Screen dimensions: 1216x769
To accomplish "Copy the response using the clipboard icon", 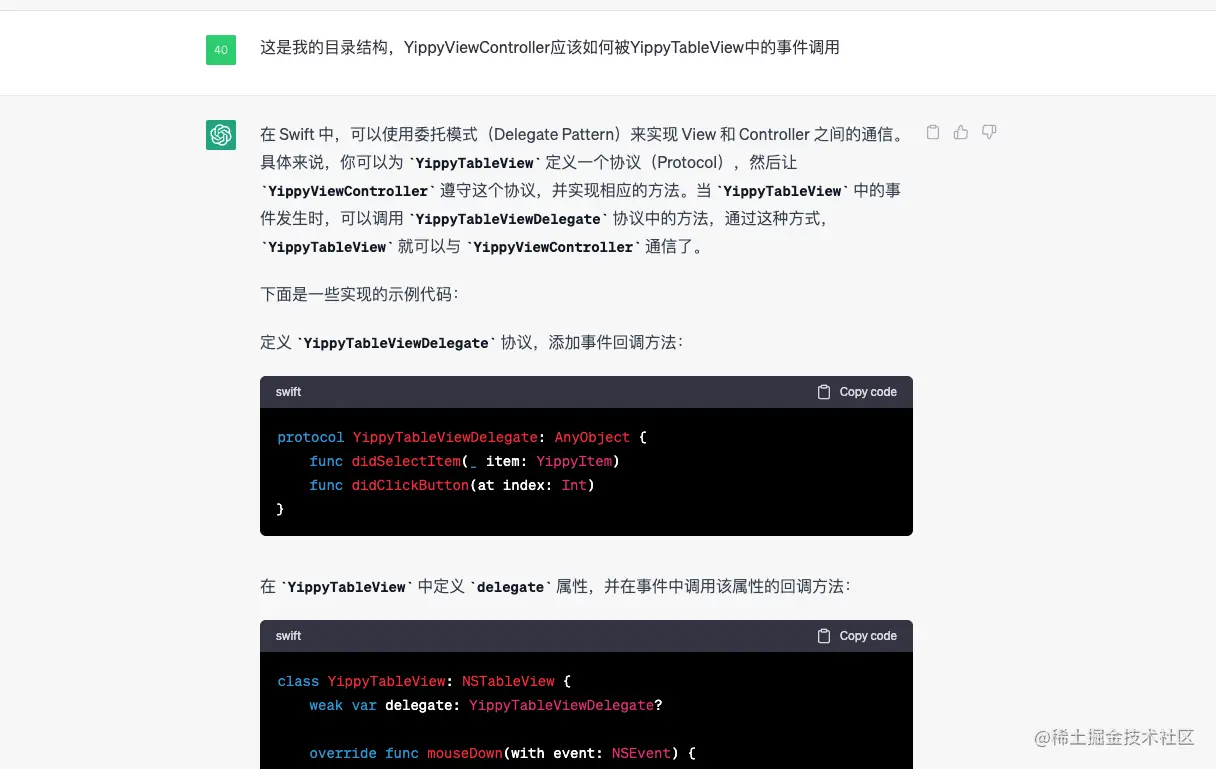I will pyautogui.click(x=933, y=132).
